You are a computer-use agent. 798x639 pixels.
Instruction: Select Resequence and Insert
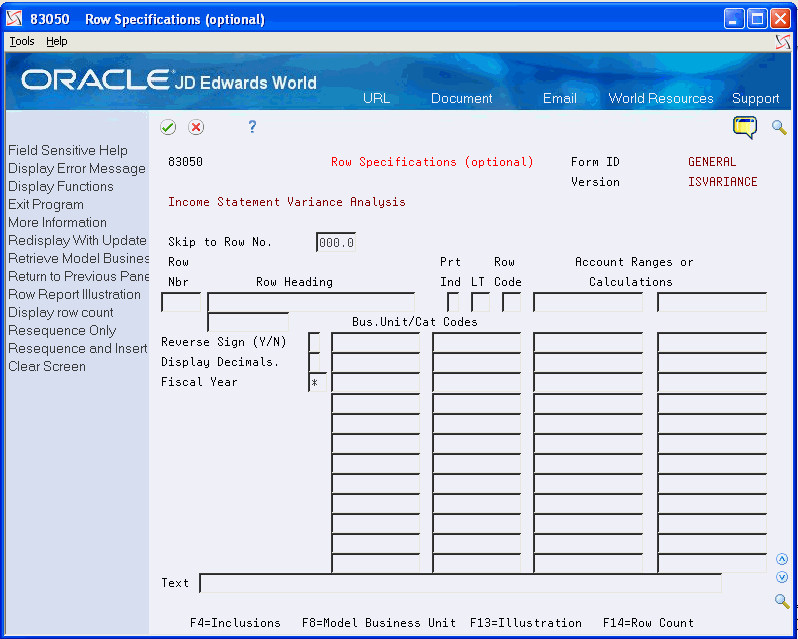point(78,348)
